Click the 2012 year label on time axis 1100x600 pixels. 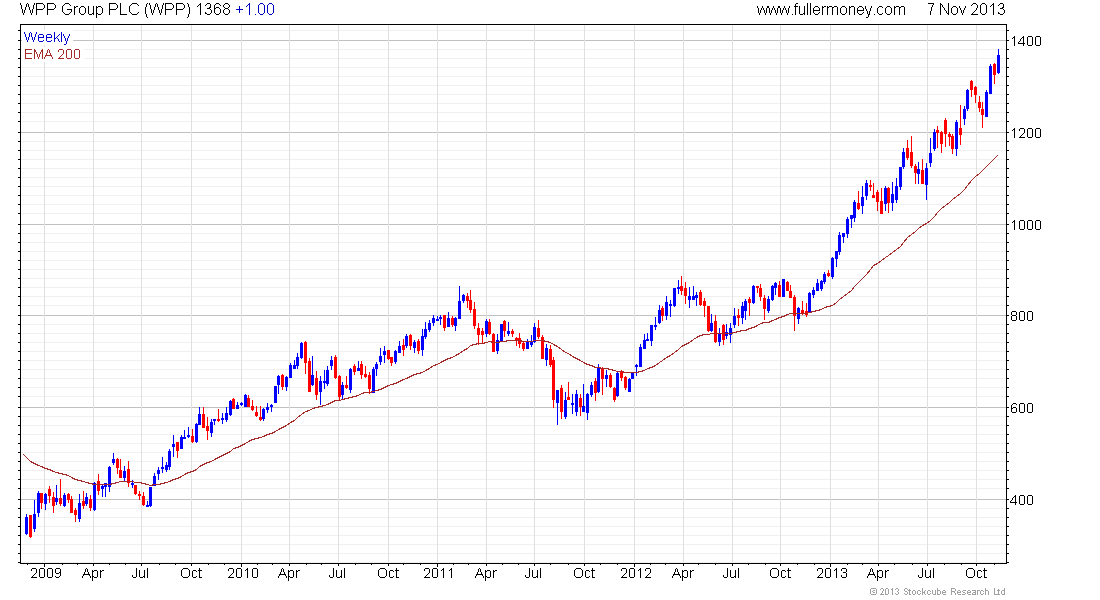tap(636, 573)
